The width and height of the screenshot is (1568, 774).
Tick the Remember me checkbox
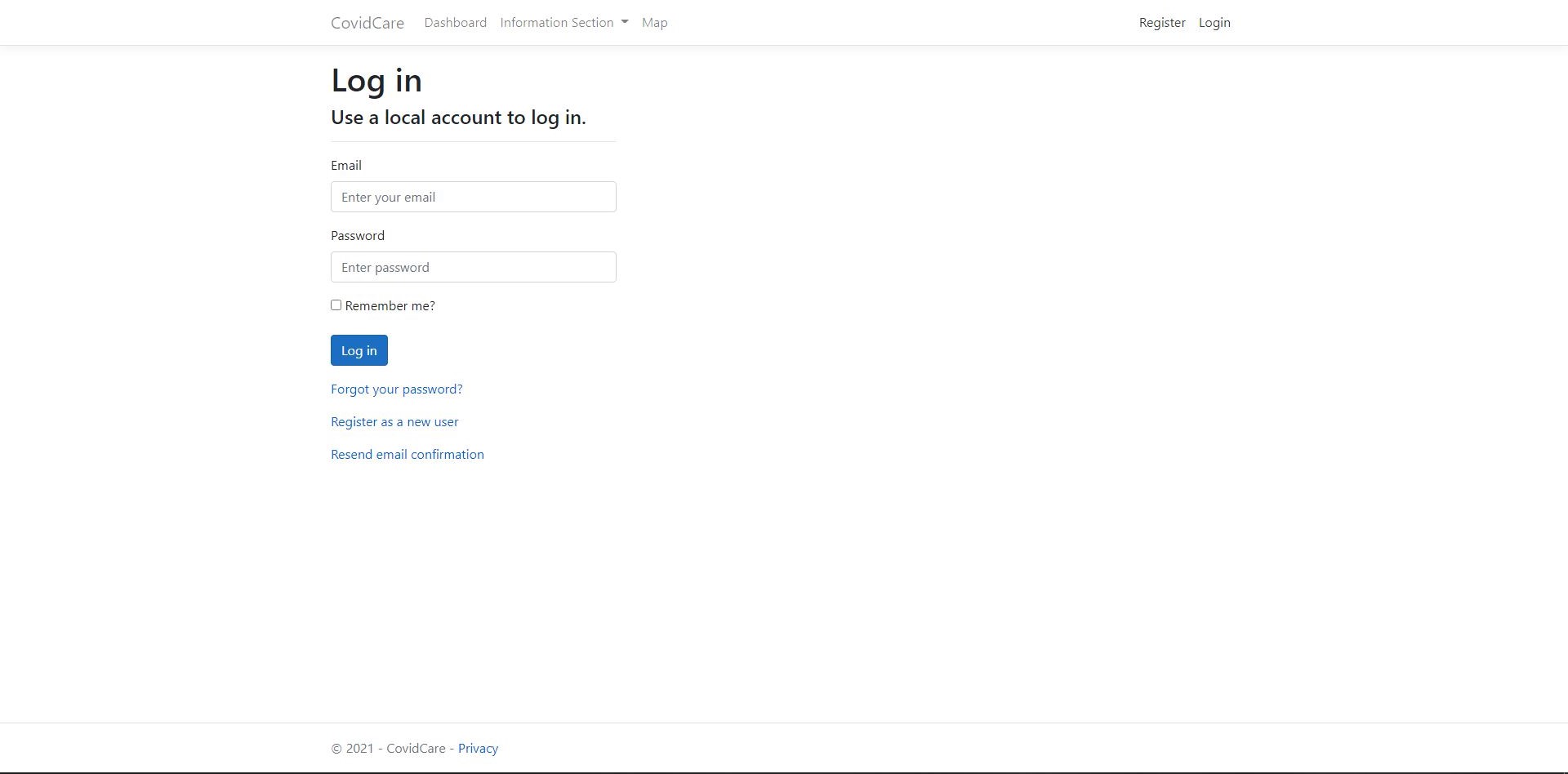click(x=336, y=305)
